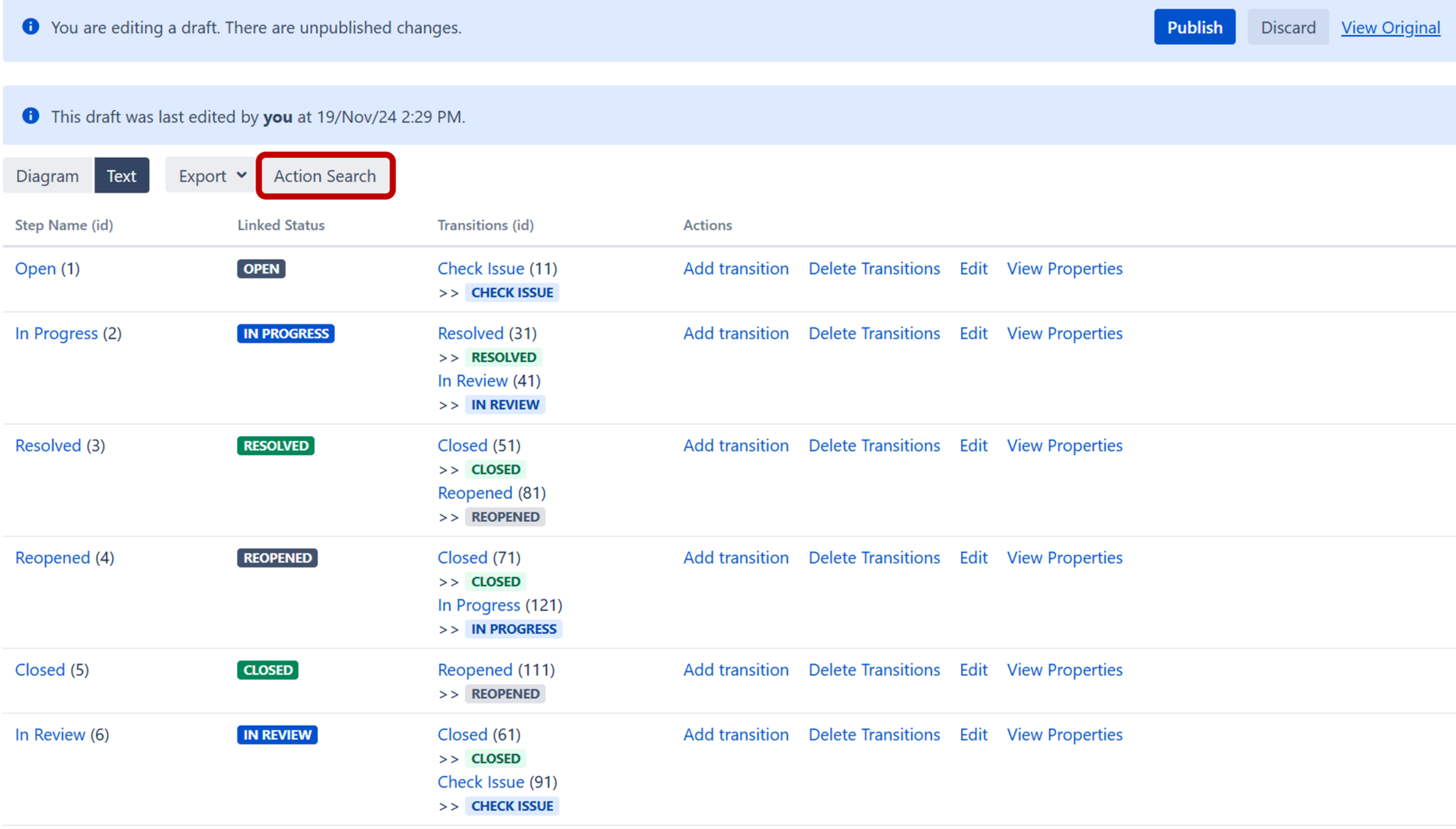Viewport: 1456px width, 829px height.
Task: Discard unpublished changes
Action: point(1287,26)
